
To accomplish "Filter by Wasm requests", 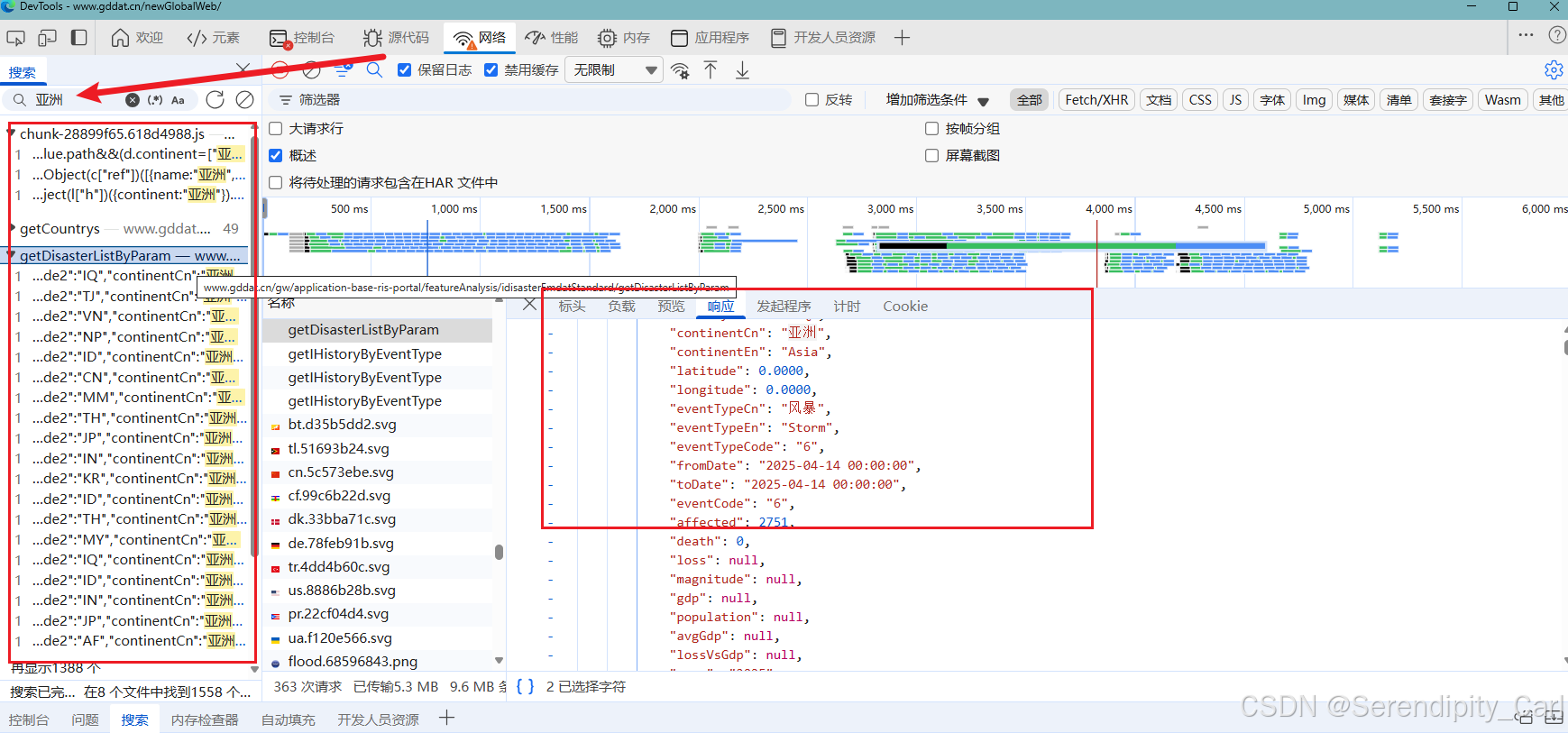I will tap(1502, 100).
